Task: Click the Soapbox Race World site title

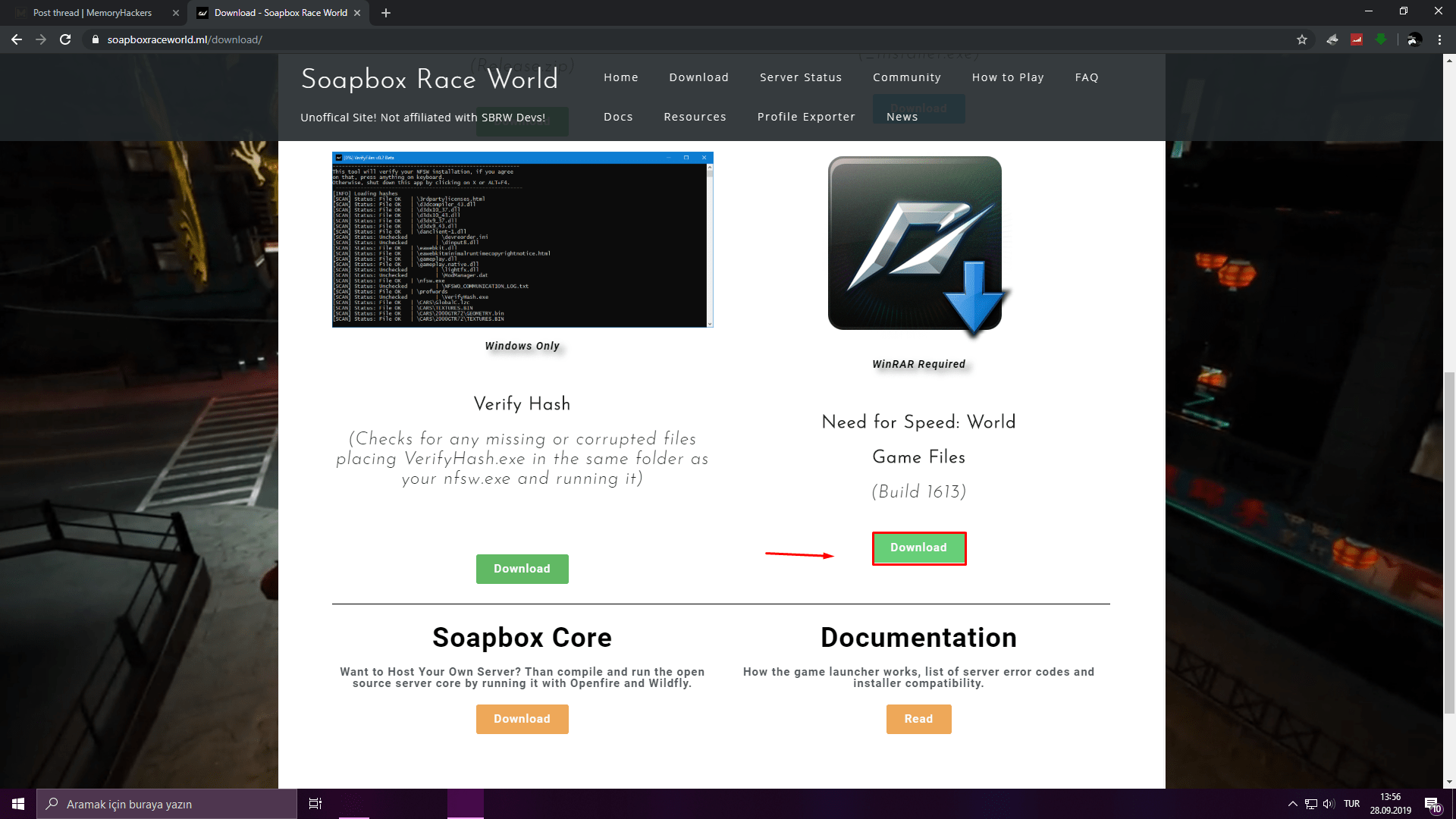Action: pyautogui.click(x=429, y=79)
